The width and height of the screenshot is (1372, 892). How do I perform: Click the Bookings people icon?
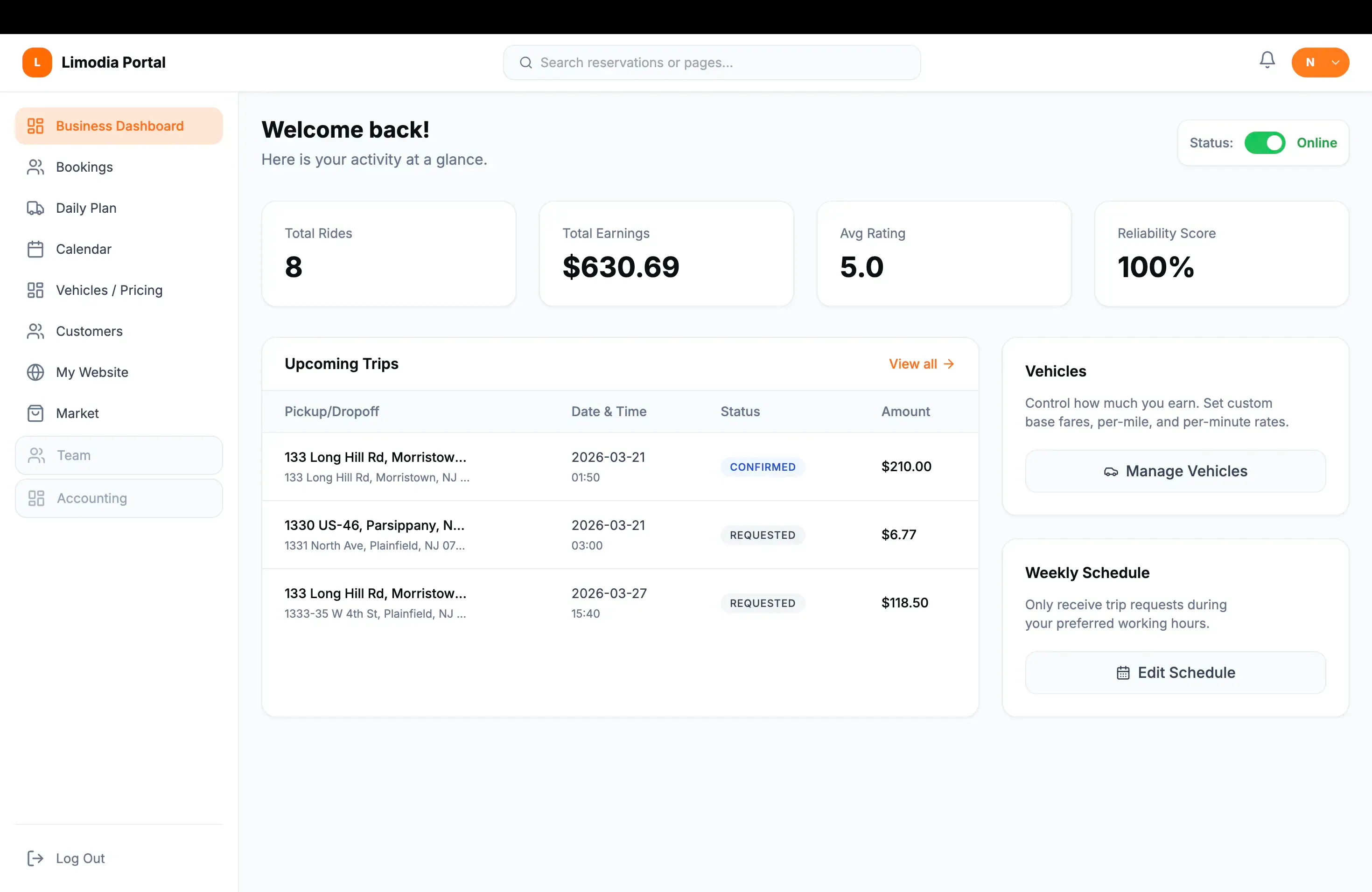click(x=35, y=167)
